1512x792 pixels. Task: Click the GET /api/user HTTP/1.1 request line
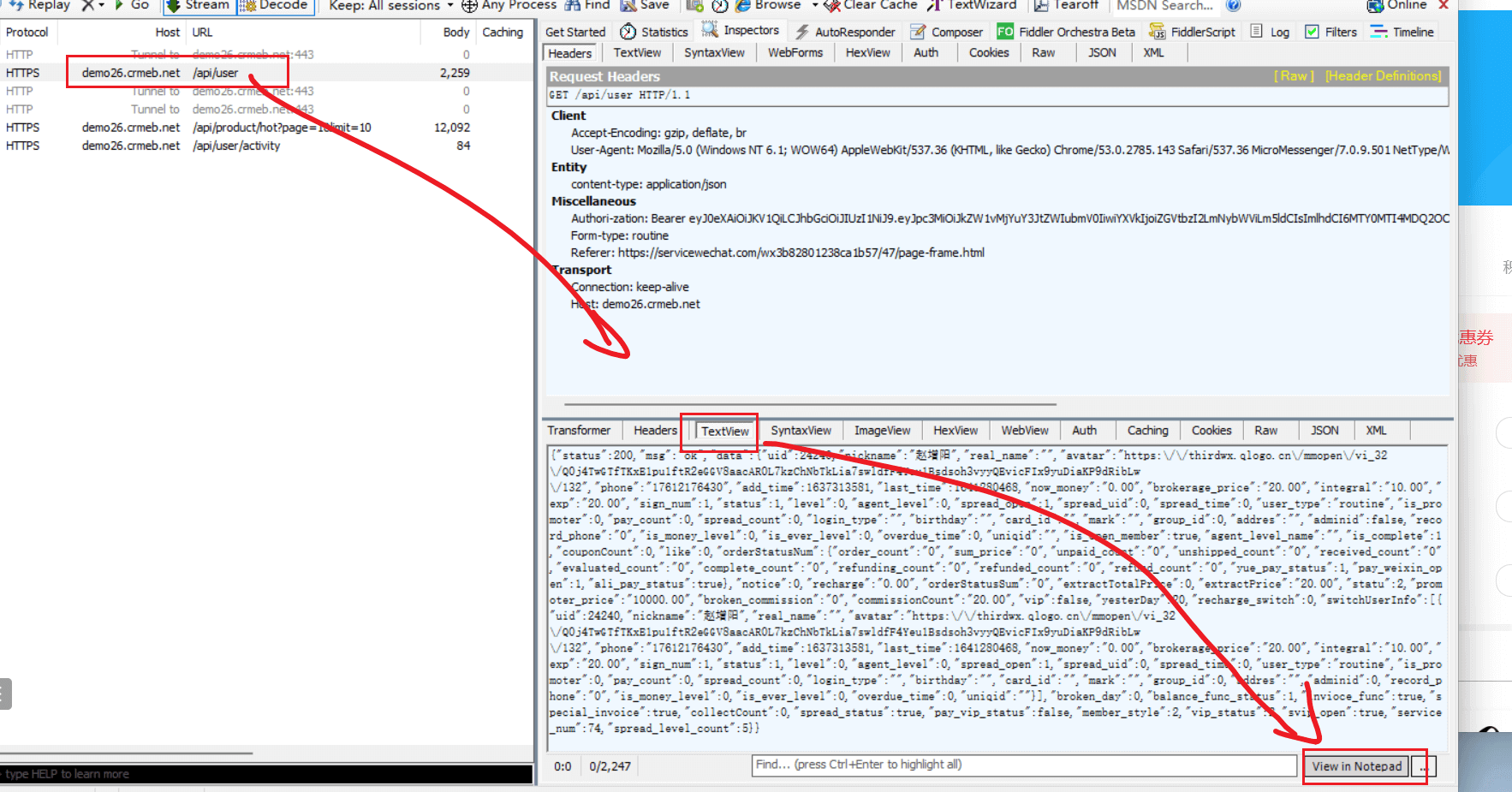(x=997, y=95)
